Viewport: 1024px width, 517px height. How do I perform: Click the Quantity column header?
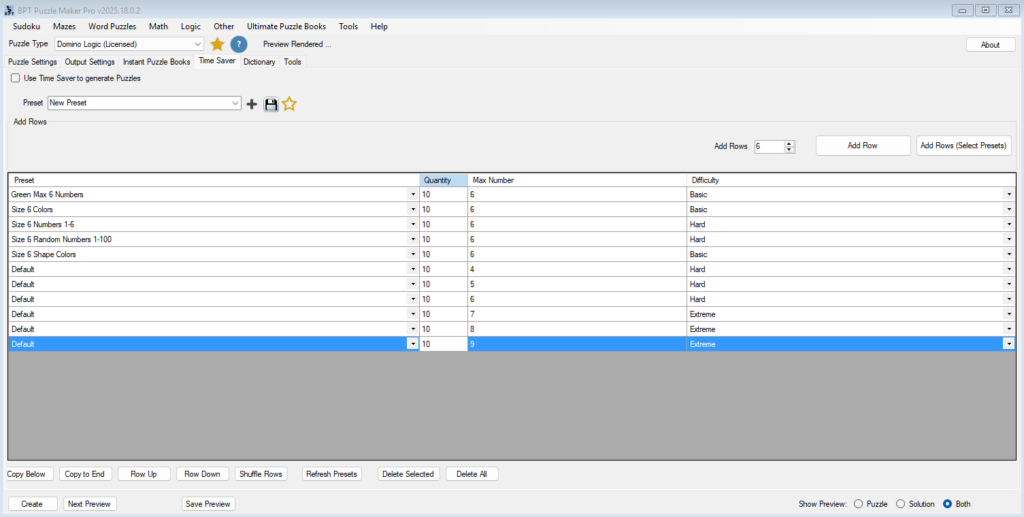click(x=443, y=180)
